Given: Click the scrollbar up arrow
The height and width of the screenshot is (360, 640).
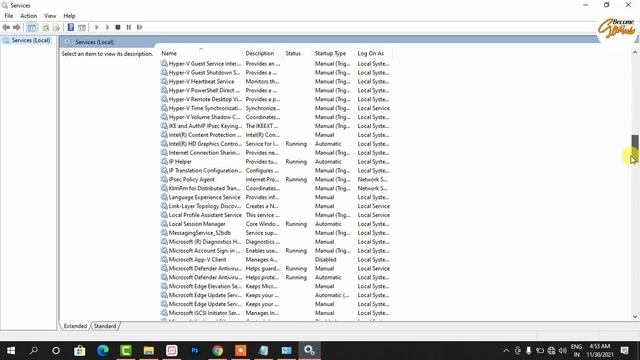Looking at the screenshot, I should tap(635, 52).
